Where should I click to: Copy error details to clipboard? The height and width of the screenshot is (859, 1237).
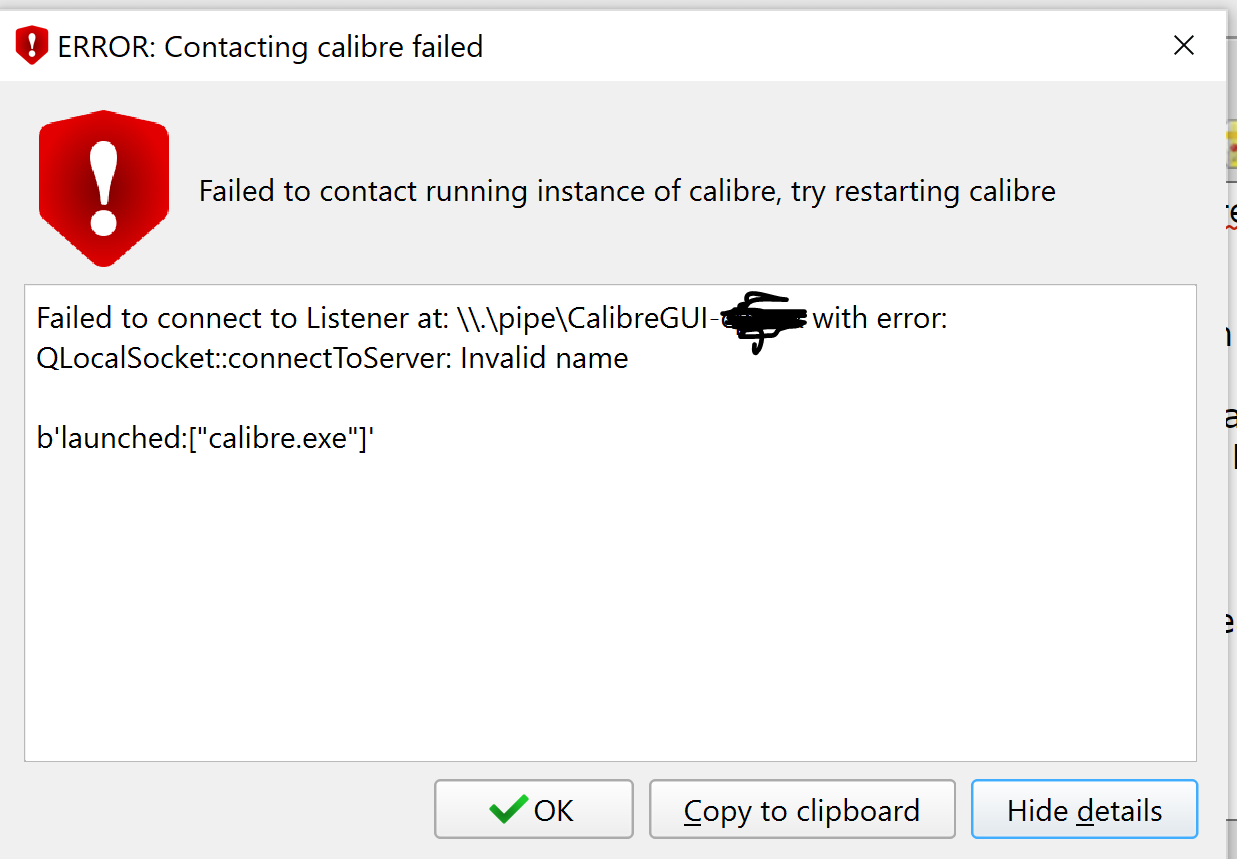(801, 810)
